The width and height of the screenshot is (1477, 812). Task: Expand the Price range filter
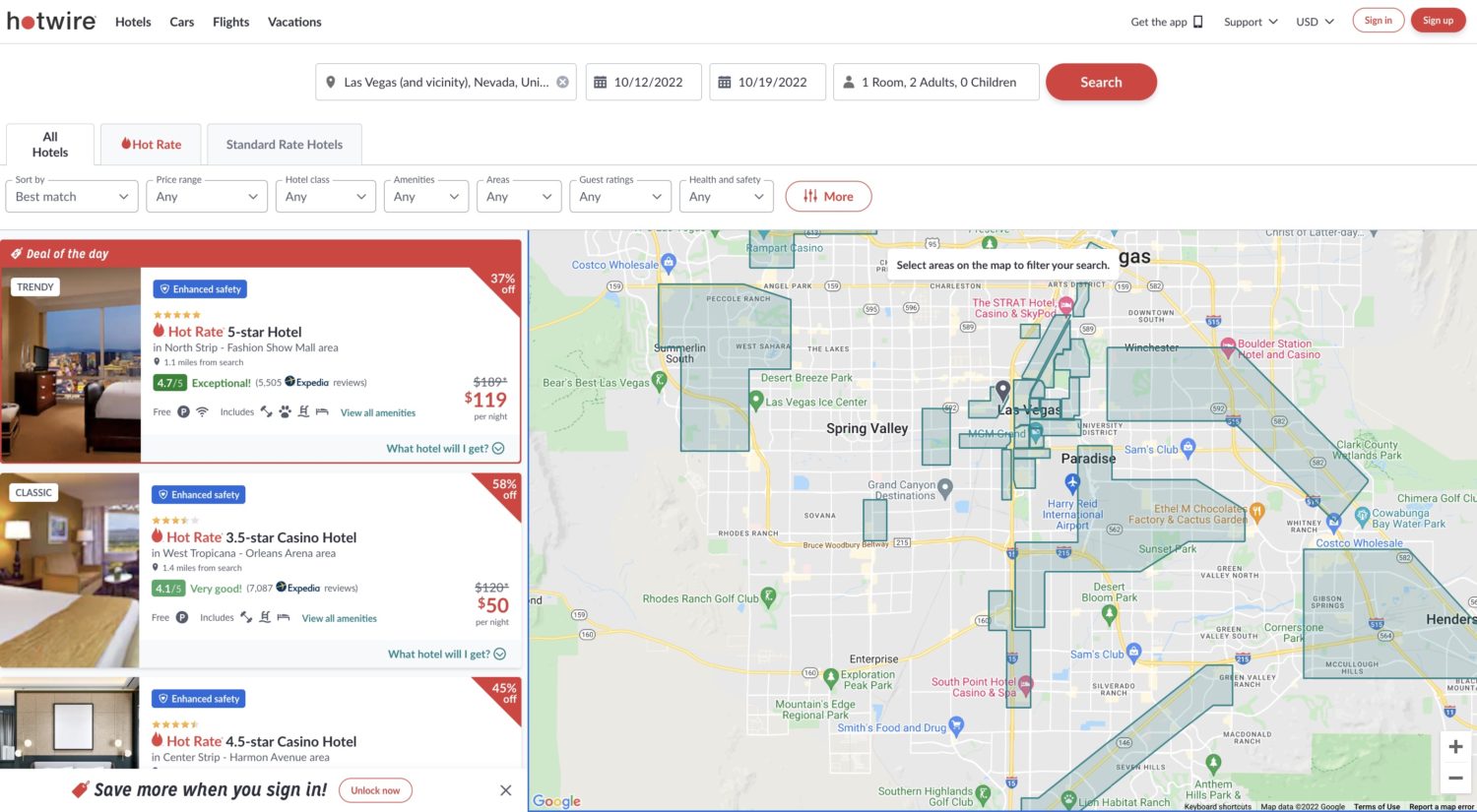pyautogui.click(x=207, y=196)
